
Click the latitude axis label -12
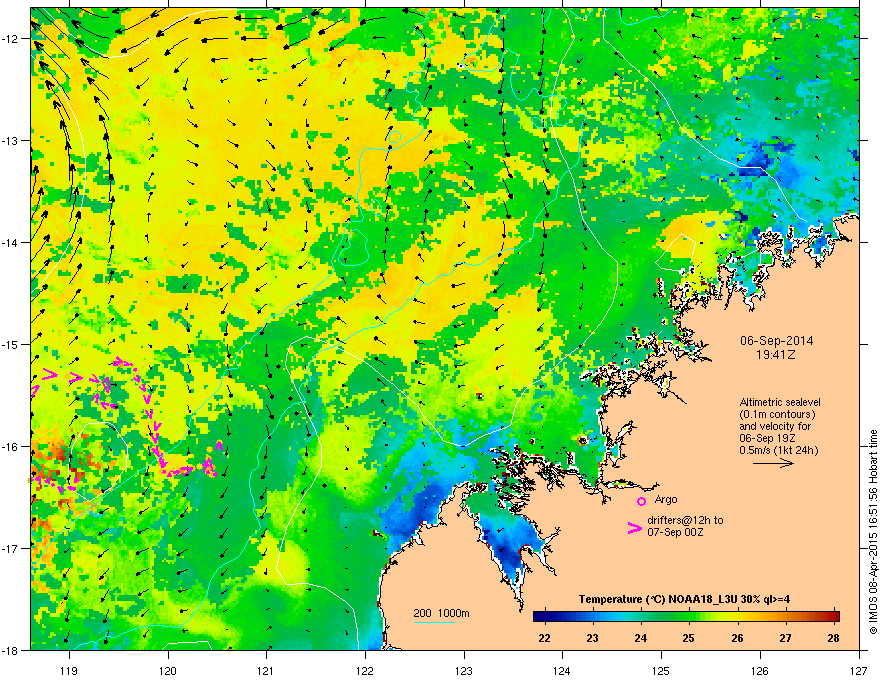(x=11, y=39)
